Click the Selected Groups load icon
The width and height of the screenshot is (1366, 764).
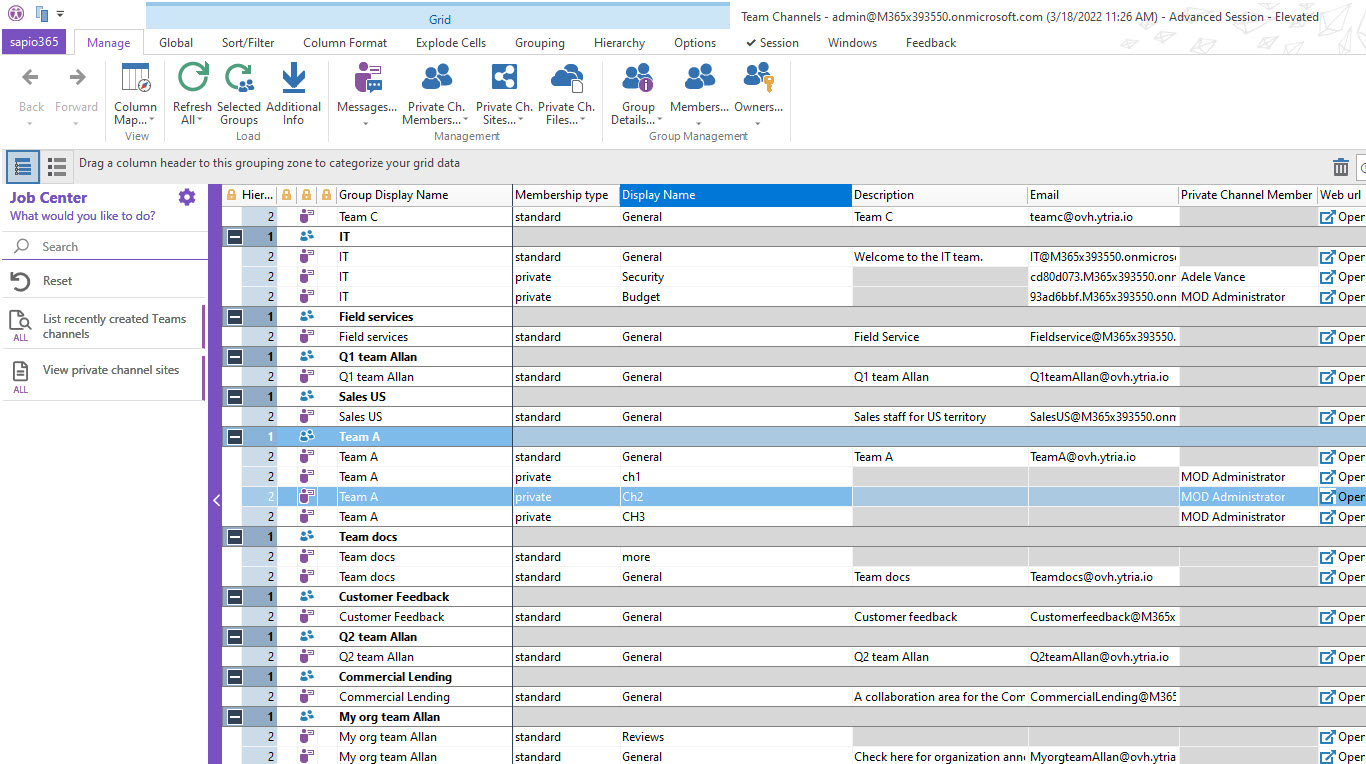coord(239,79)
